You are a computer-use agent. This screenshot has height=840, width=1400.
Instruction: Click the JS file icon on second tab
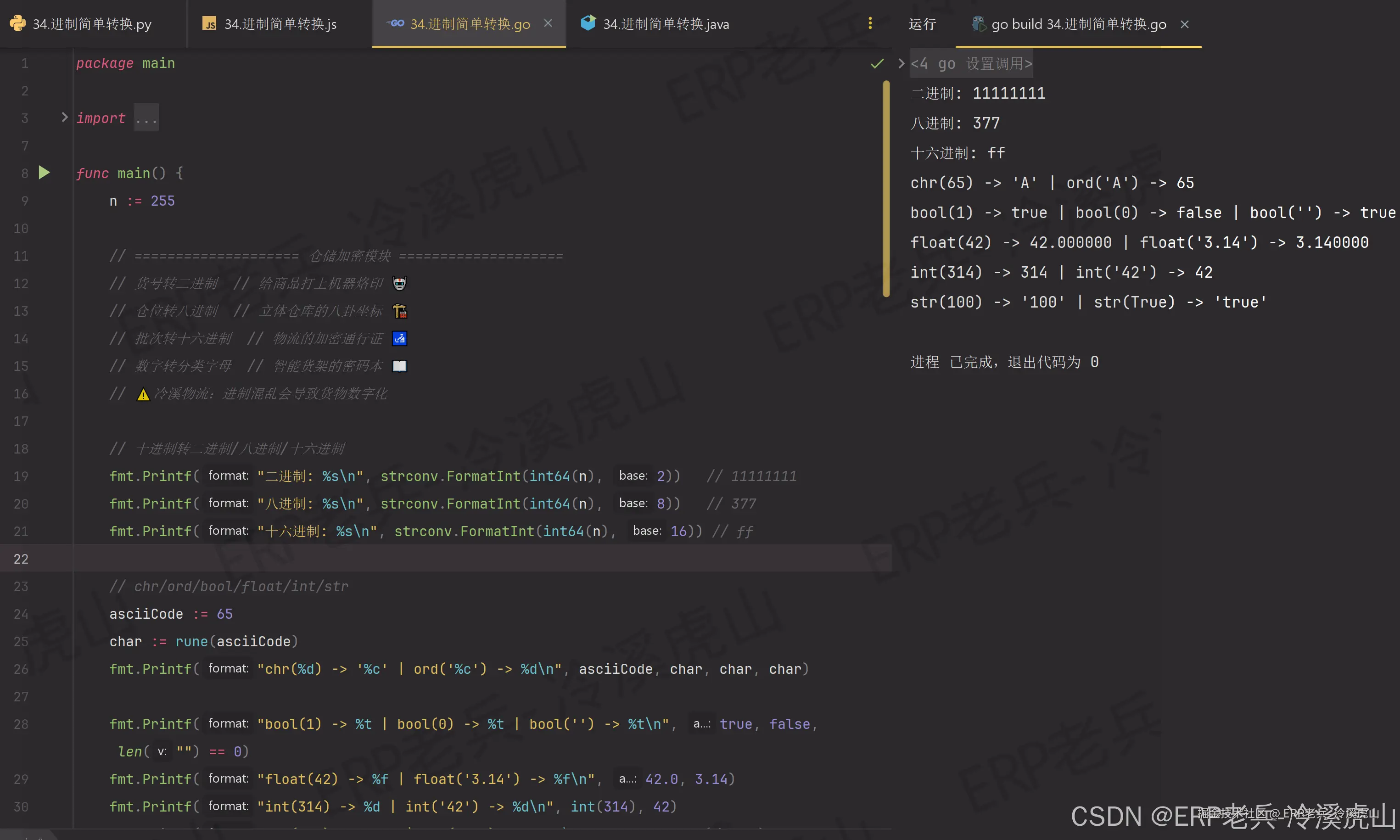click(209, 24)
